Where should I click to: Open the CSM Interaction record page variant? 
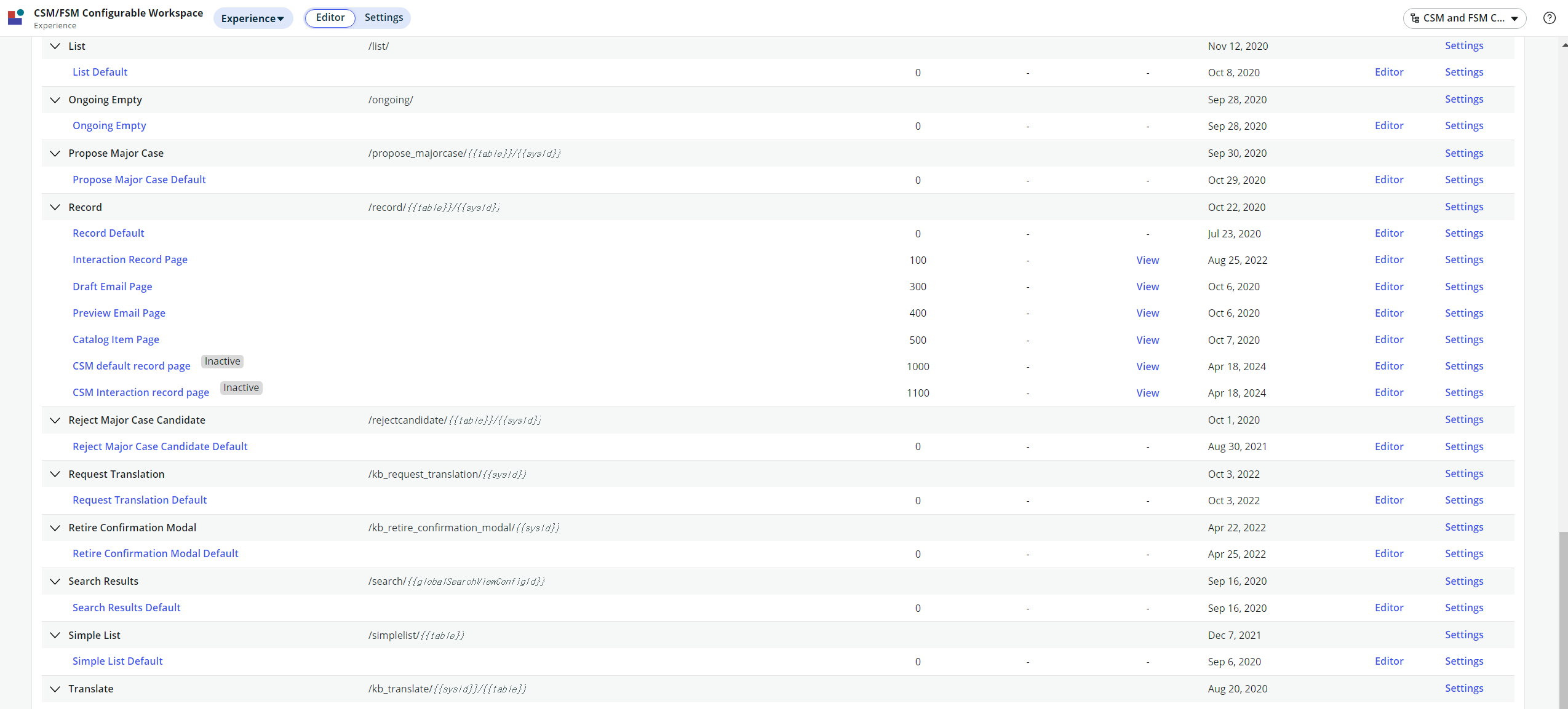(x=140, y=392)
